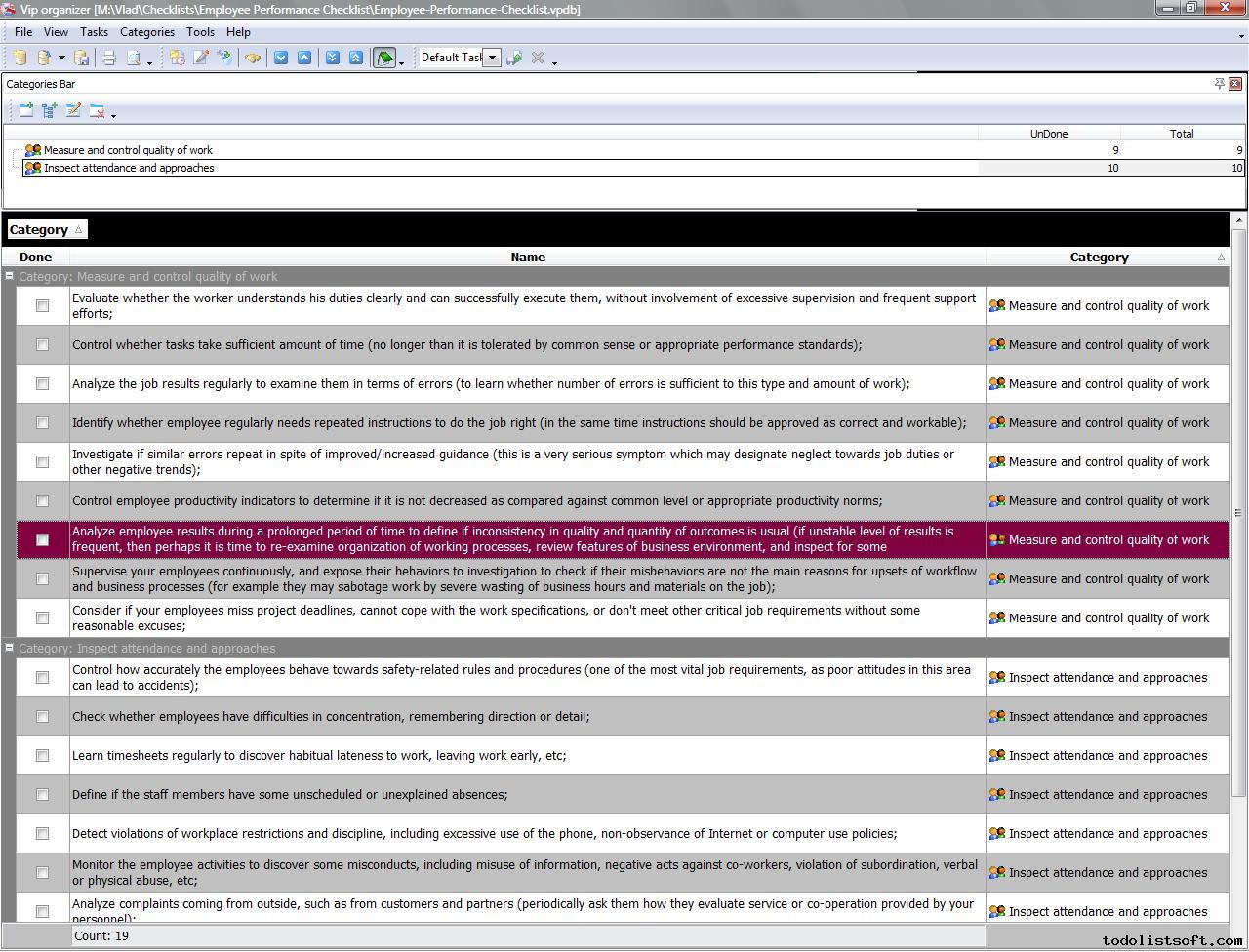
Task: Tick checkbox for 'Learn timesheets regularly' task
Action: pyautogui.click(x=42, y=756)
